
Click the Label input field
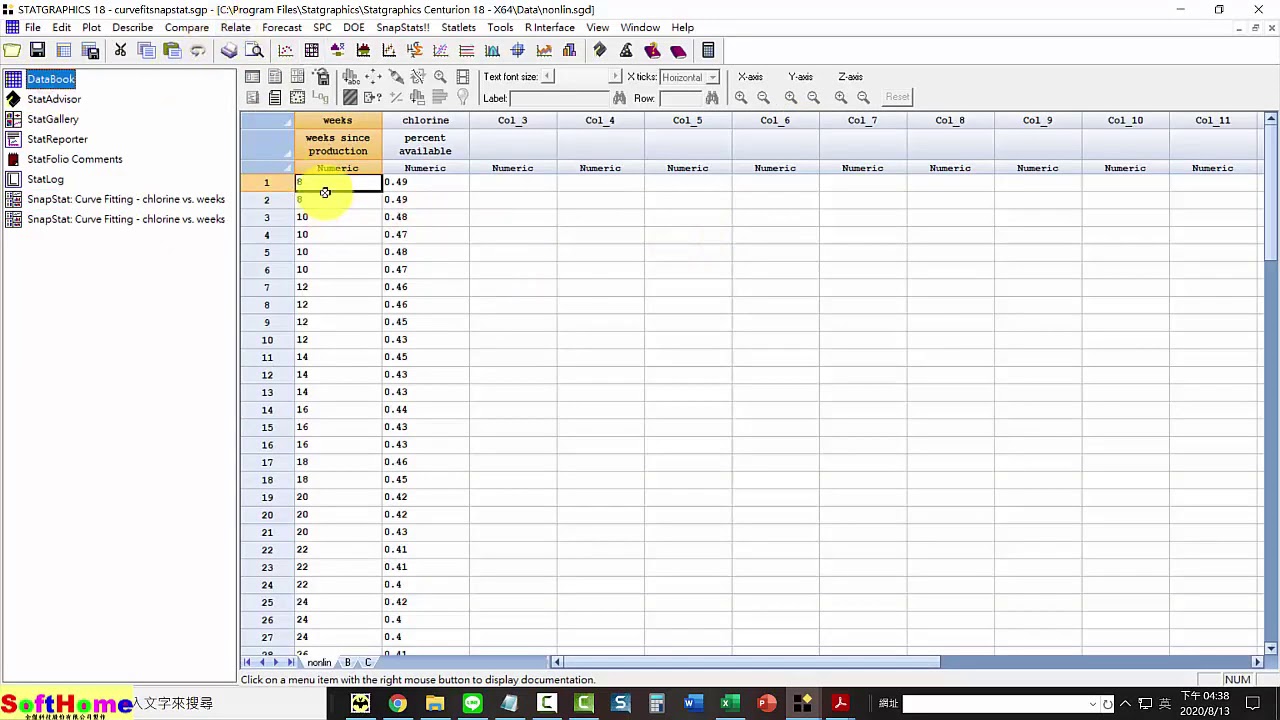coord(559,98)
